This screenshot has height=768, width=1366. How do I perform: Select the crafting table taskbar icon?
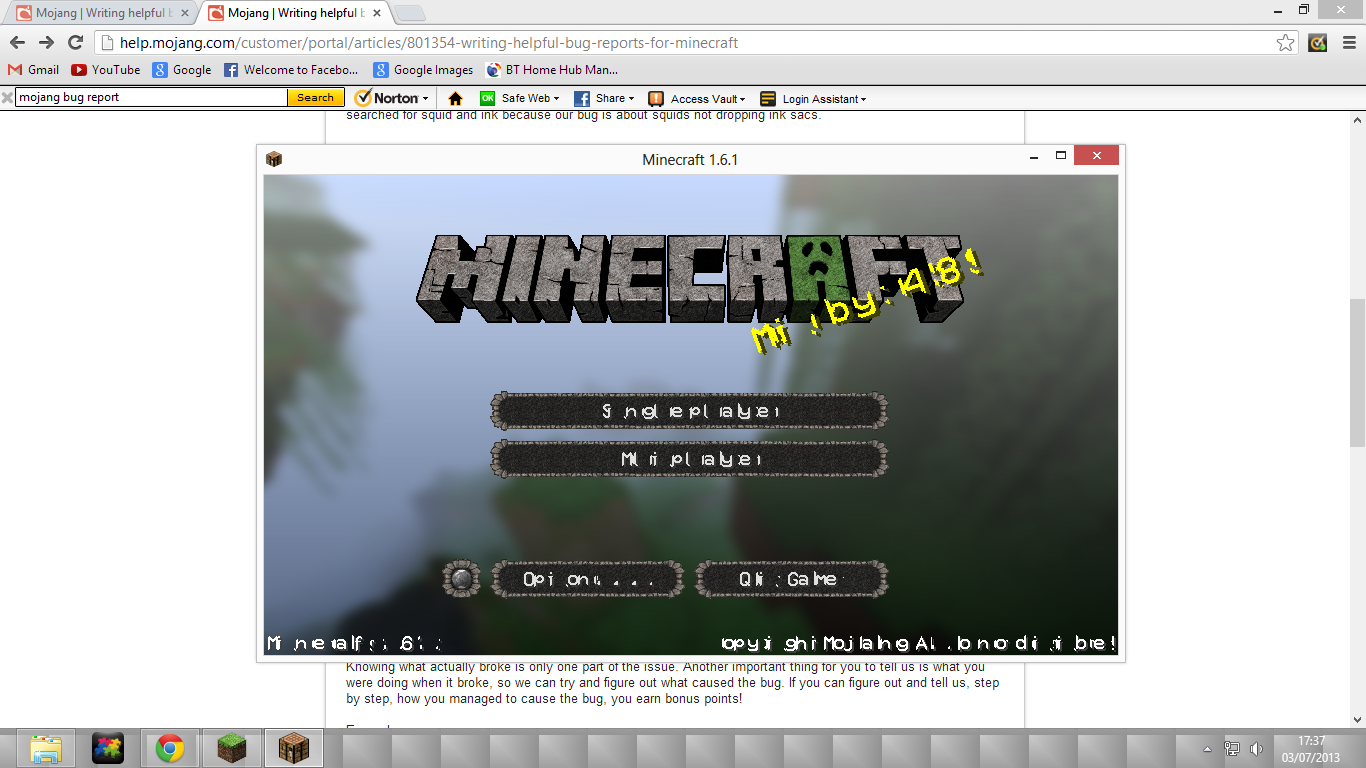(x=293, y=748)
